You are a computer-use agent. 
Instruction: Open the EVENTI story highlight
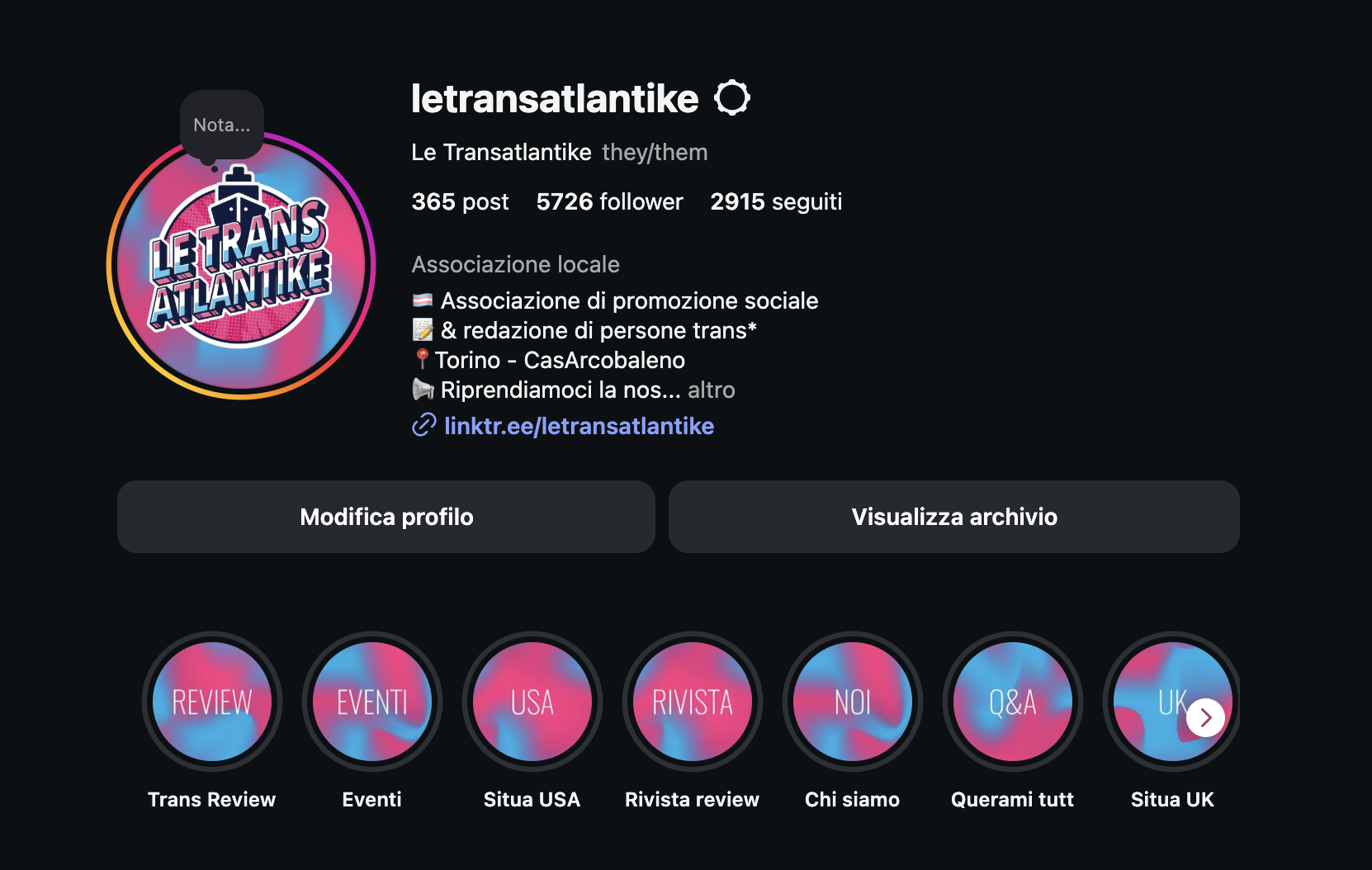click(372, 702)
